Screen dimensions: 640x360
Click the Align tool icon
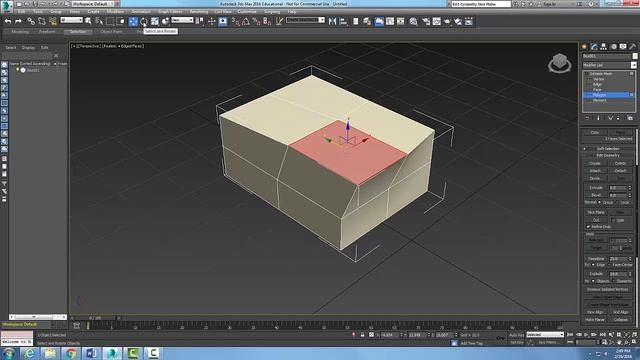coord(343,21)
